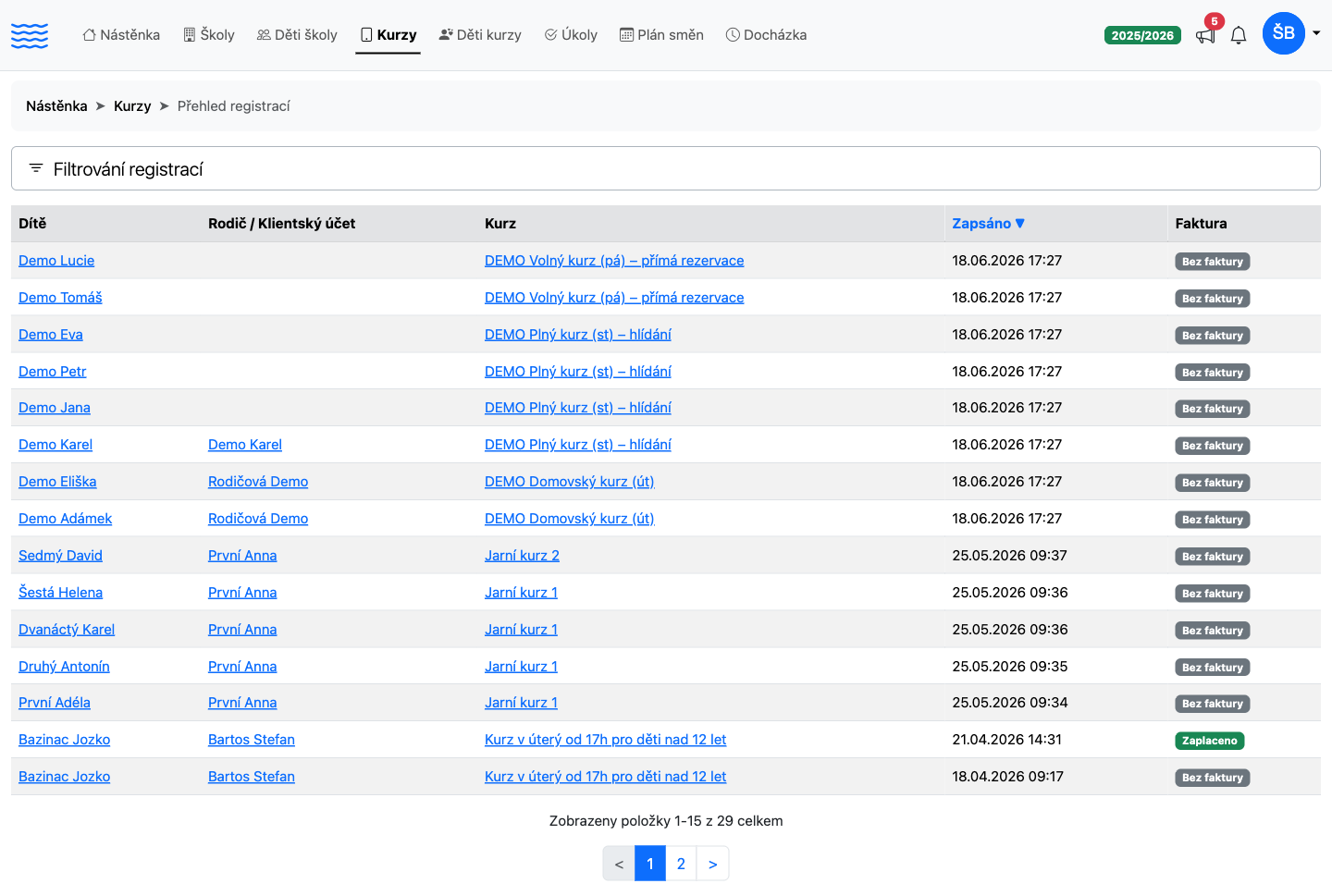1332x896 pixels.
Task: Open Jarní kurz 2 course
Action: click(522, 556)
